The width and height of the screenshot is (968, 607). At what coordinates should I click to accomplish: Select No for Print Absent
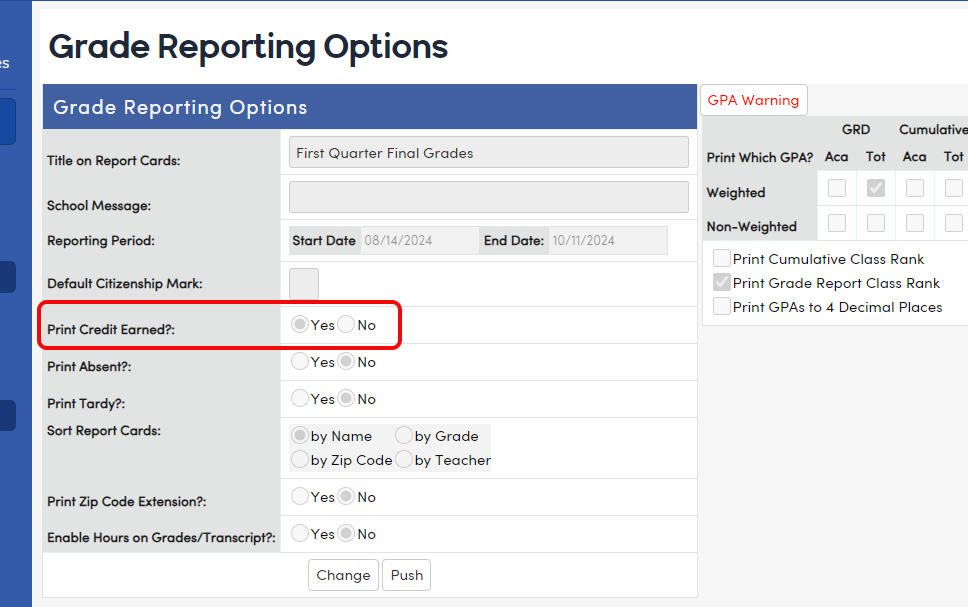coord(346,361)
